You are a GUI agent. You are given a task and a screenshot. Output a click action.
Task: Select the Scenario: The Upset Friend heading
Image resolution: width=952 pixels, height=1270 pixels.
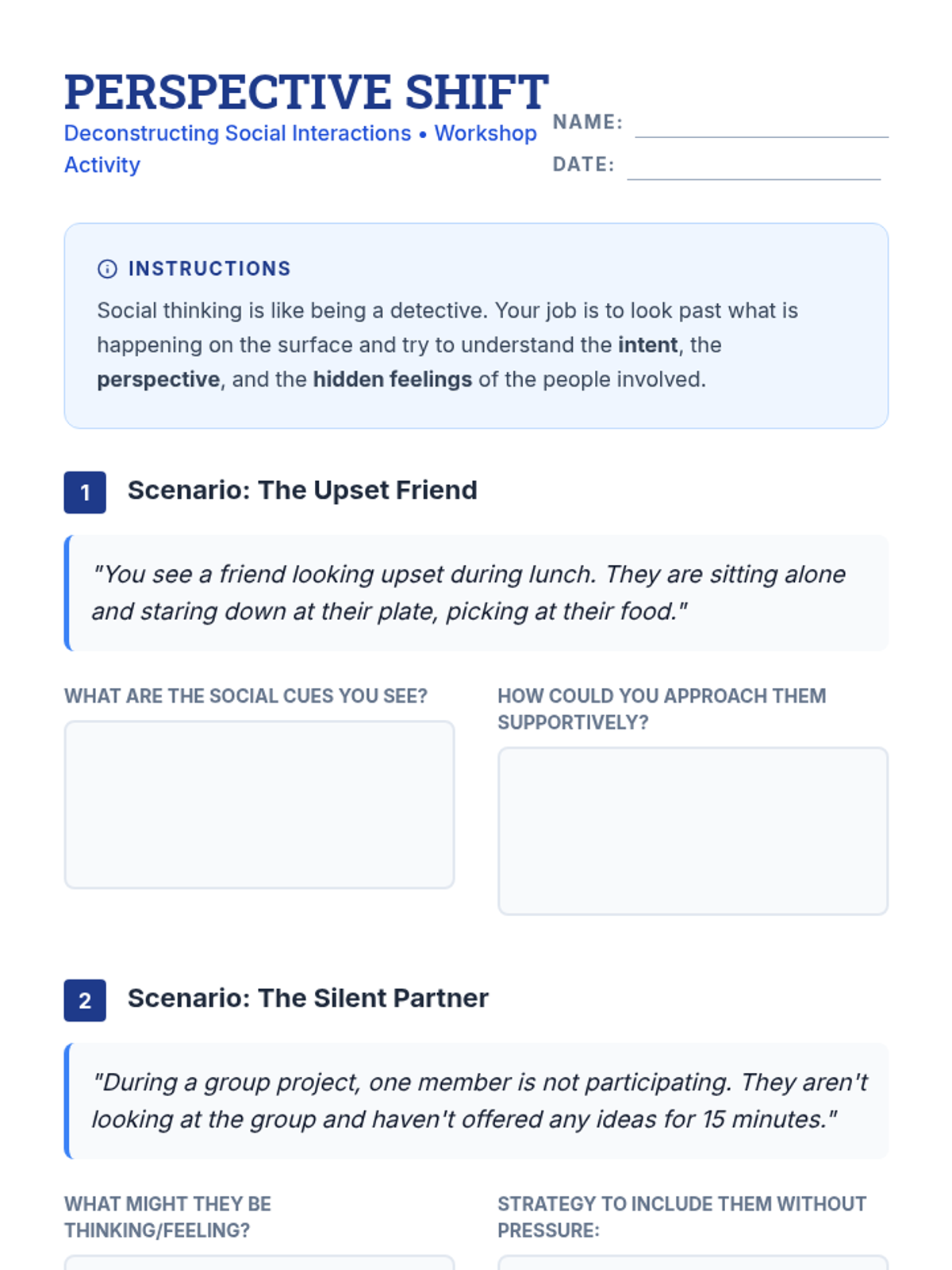click(302, 491)
